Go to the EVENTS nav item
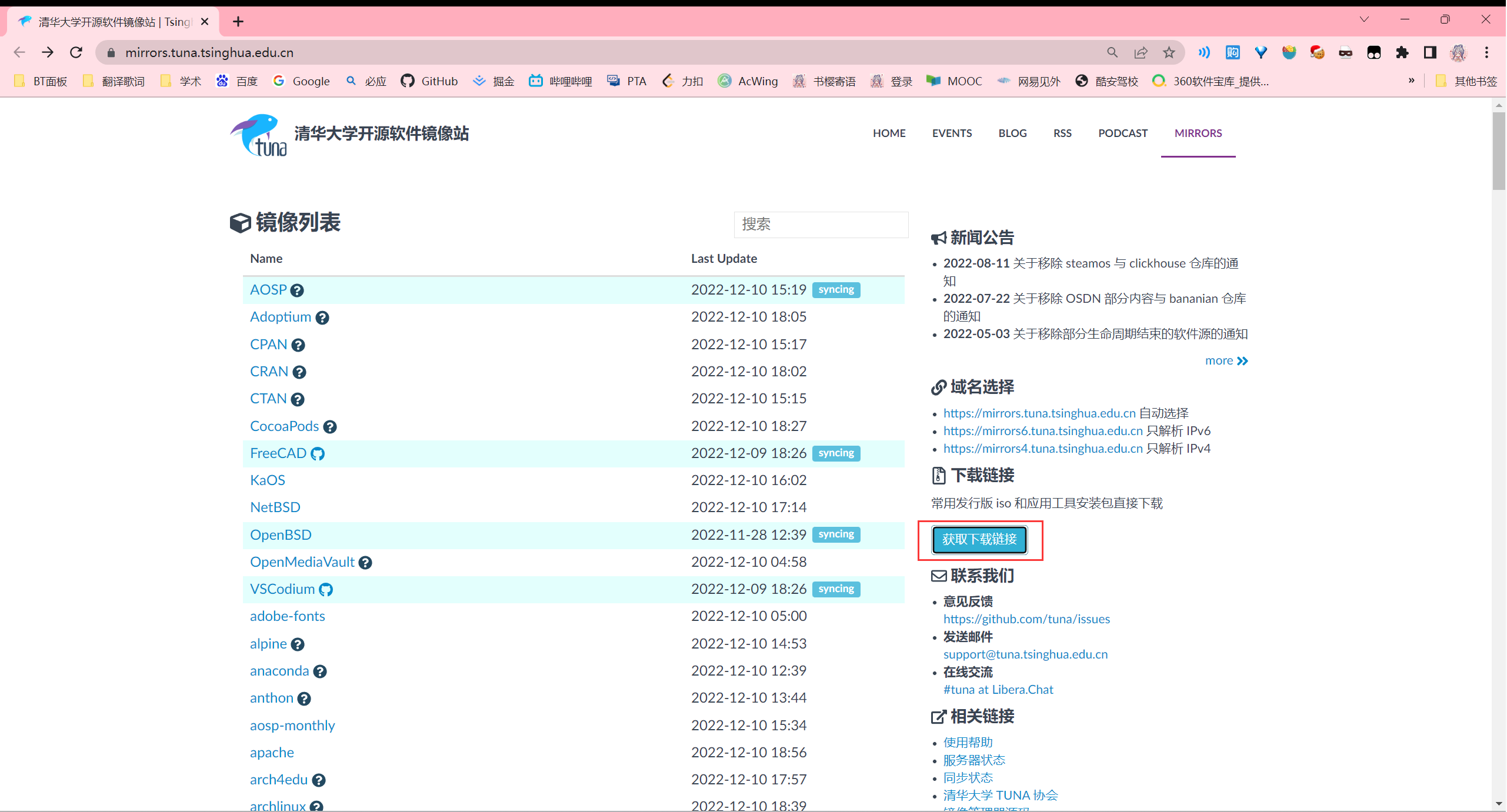1507x812 pixels. pyautogui.click(x=952, y=133)
